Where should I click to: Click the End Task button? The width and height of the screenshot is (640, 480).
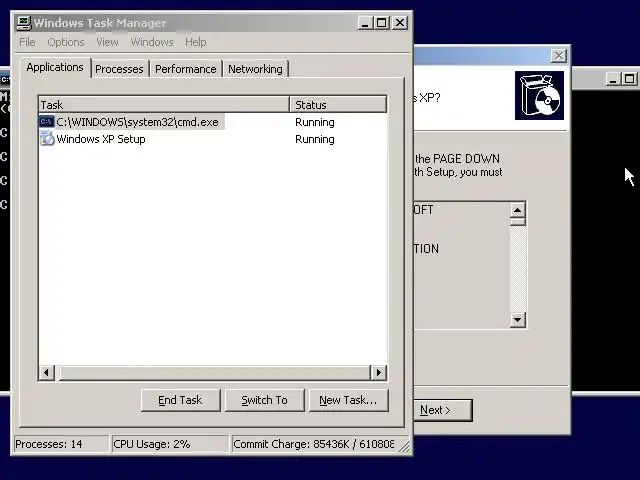[180, 400]
